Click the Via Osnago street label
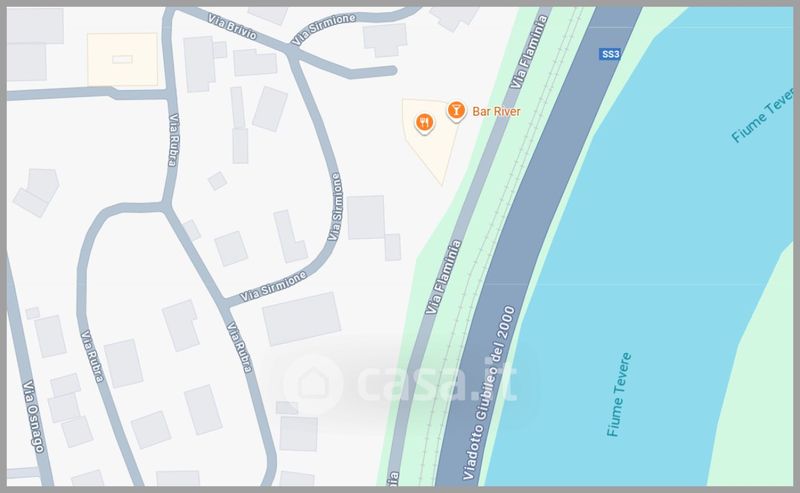Image resolution: width=800 pixels, height=493 pixels. 34,417
